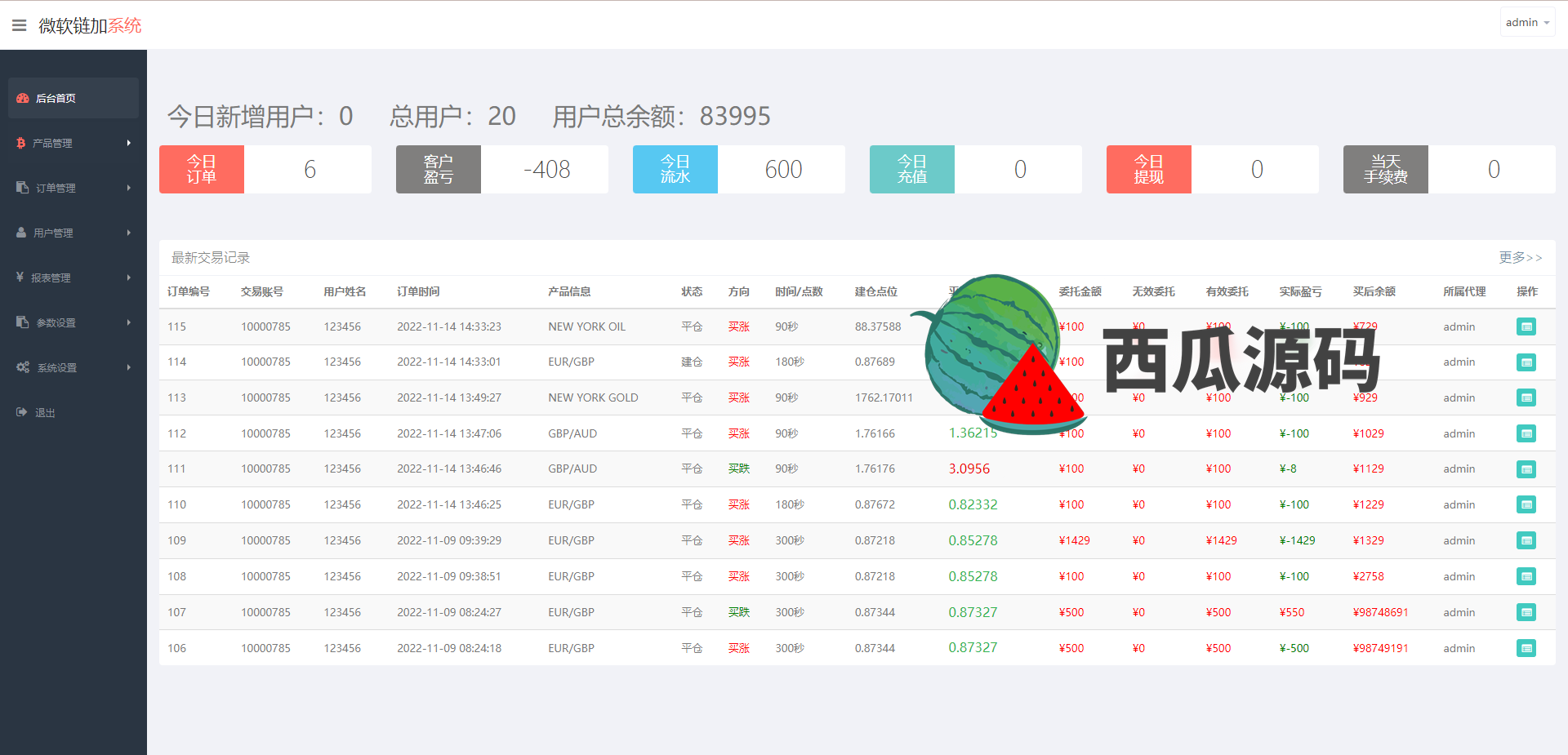Screen dimensions: 1568x755
Task: Expand the 产品管理 submenu arrow
Action: 128,143
